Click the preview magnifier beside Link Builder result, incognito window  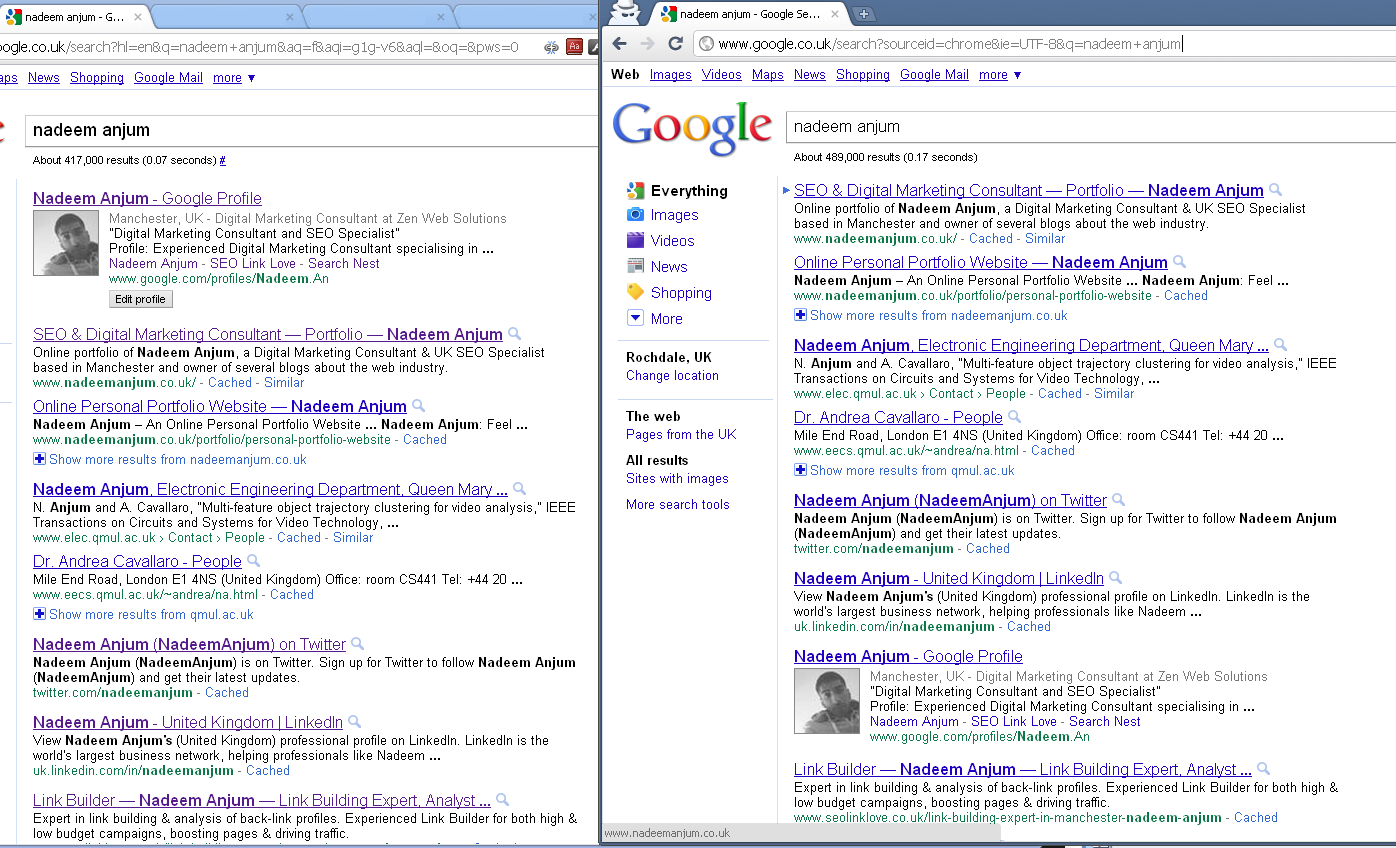tap(1263, 769)
